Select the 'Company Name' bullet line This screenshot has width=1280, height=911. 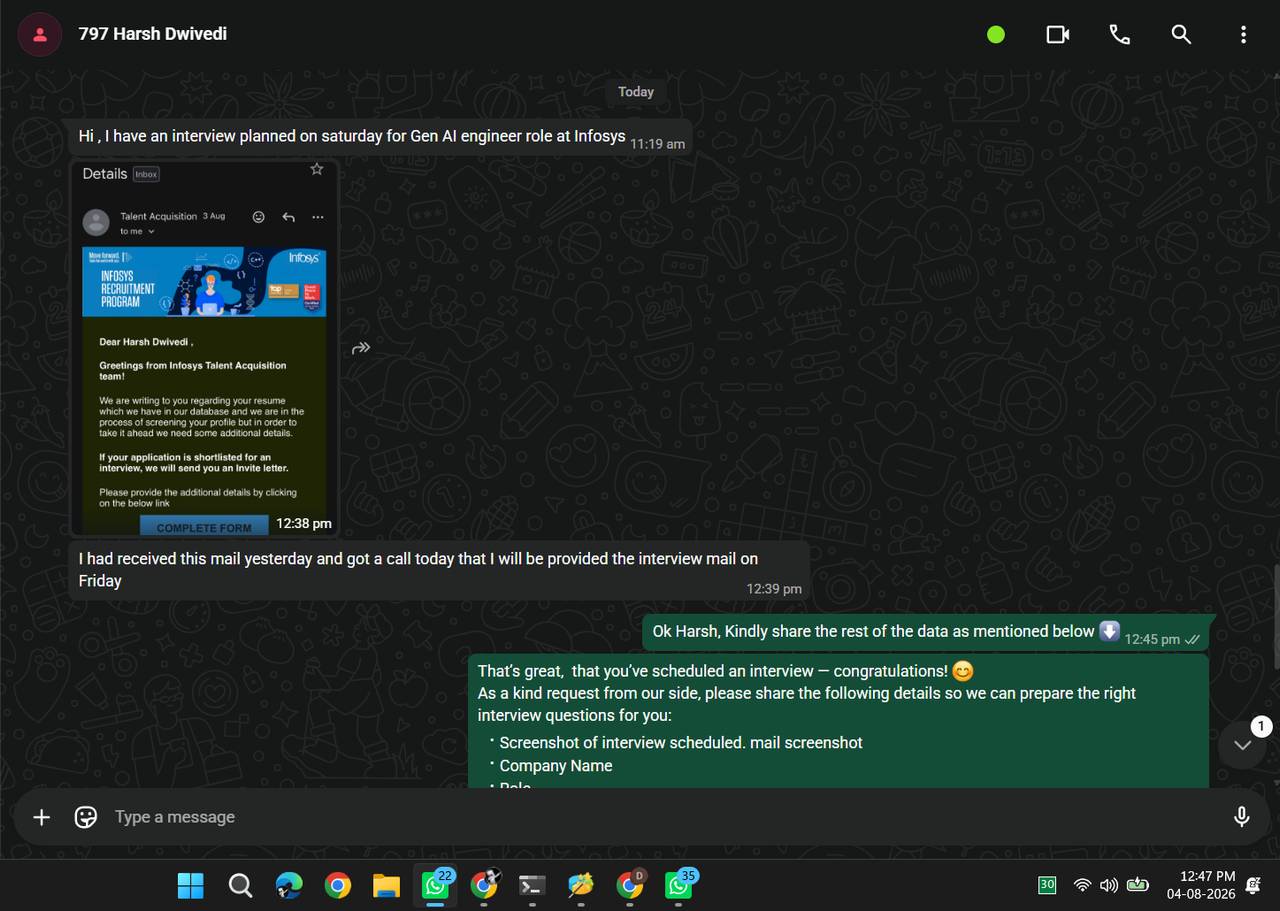(556, 766)
